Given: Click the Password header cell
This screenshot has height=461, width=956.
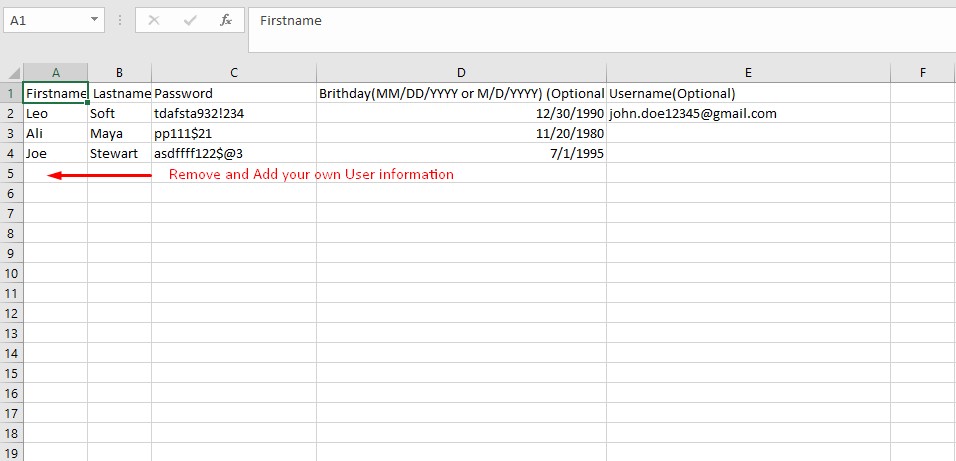Looking at the screenshot, I should pos(234,93).
